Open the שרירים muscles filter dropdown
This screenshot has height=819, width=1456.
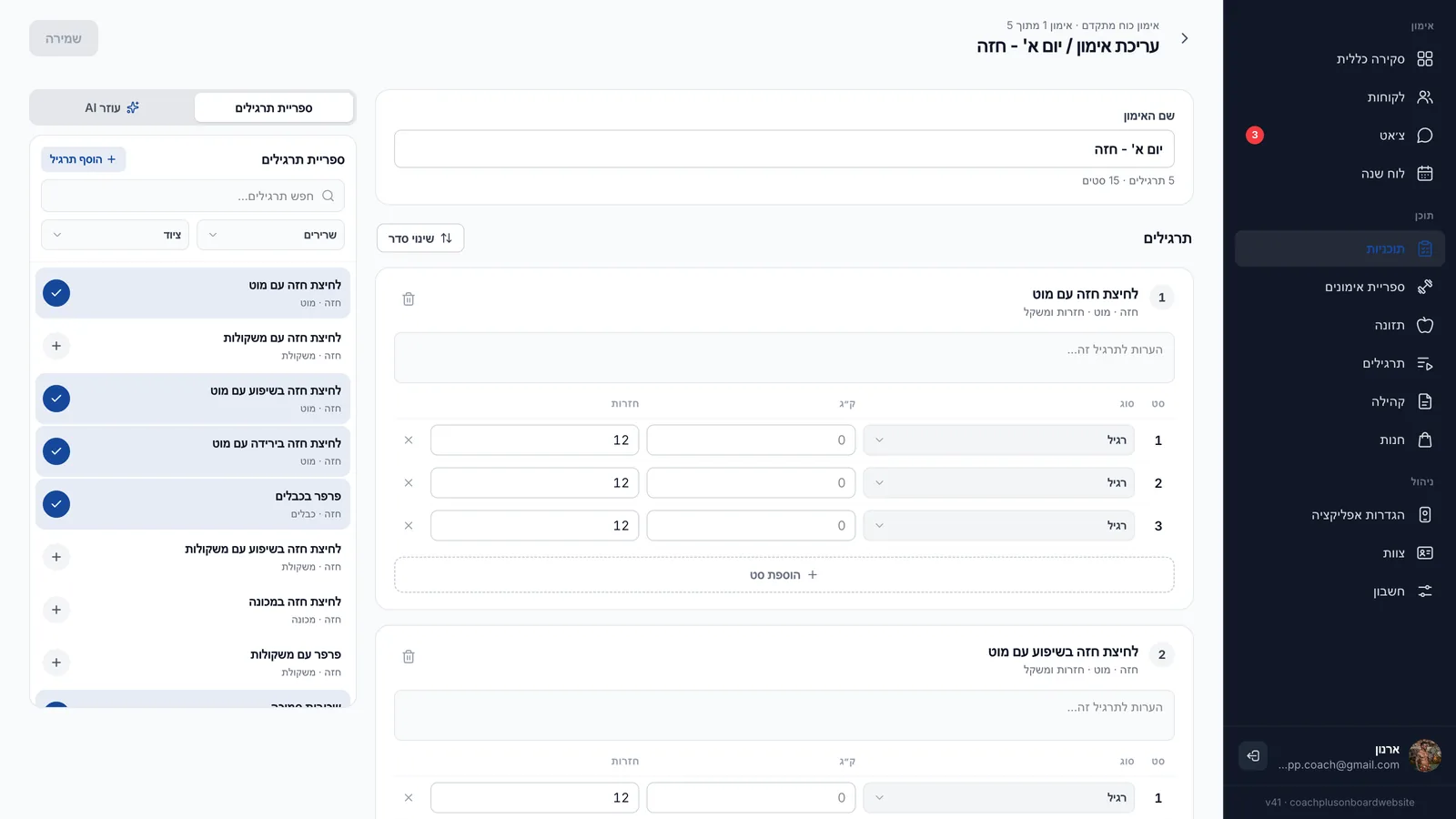[x=270, y=235]
